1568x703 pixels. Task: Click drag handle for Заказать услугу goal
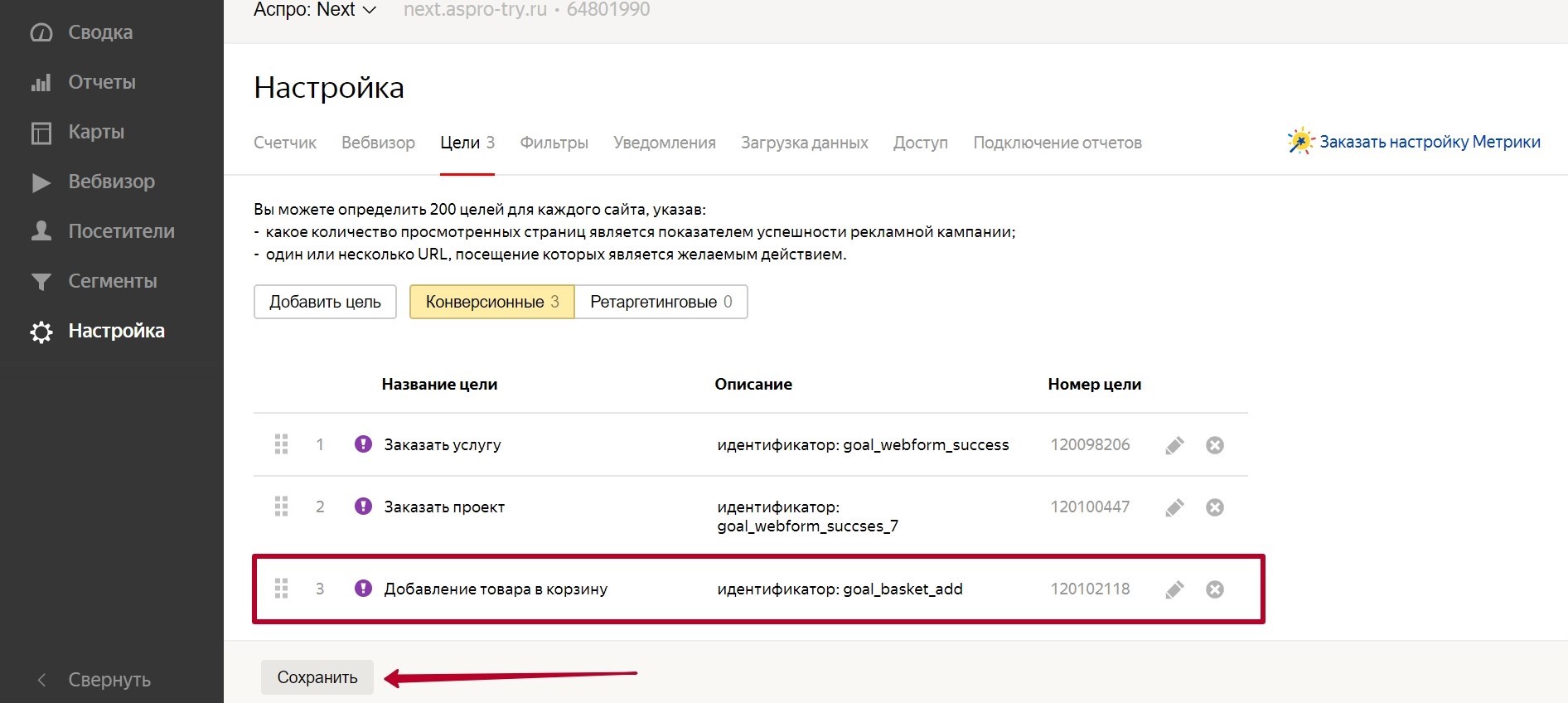pyautogui.click(x=282, y=444)
